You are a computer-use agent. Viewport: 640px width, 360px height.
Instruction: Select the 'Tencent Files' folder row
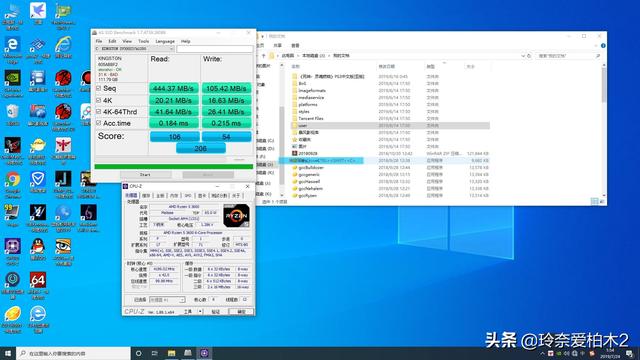[391, 118]
